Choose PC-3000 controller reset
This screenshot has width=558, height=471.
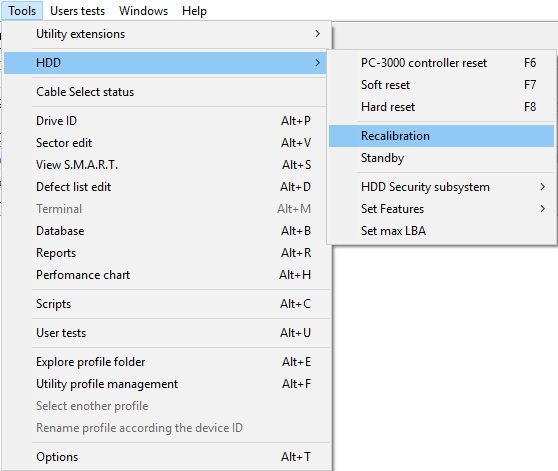click(x=441, y=63)
